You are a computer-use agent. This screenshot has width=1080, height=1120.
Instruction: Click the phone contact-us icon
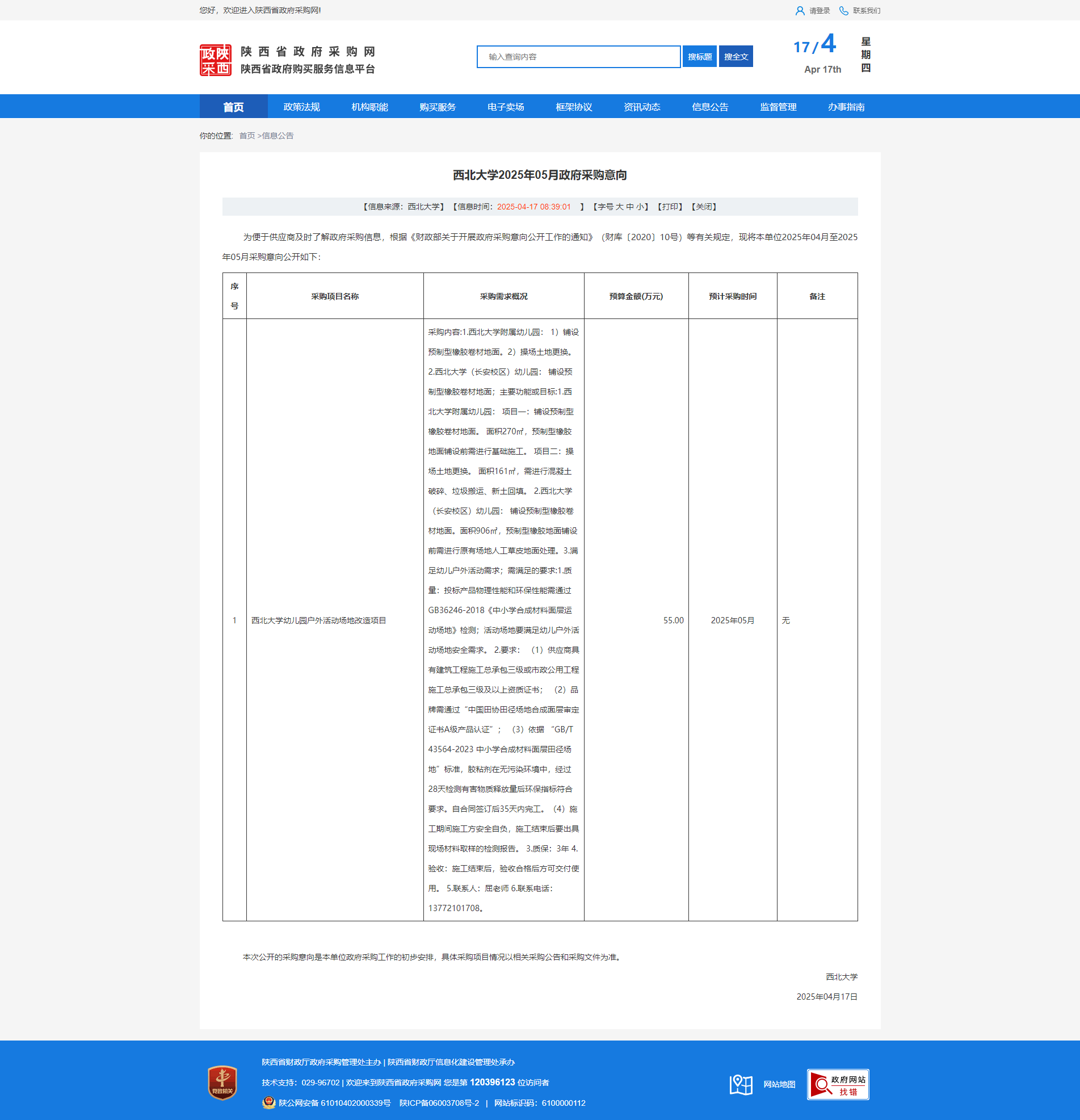tap(843, 11)
